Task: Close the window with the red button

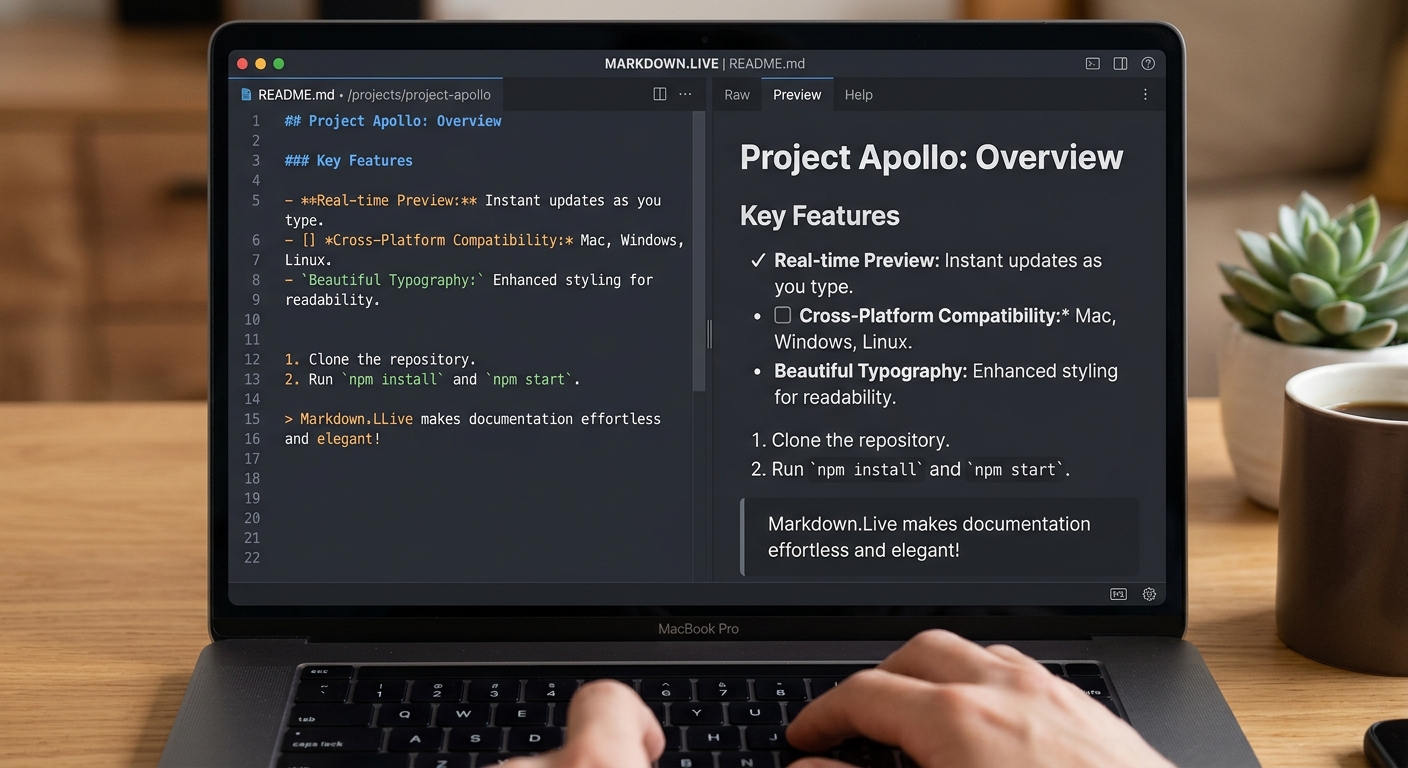Action: (x=242, y=63)
